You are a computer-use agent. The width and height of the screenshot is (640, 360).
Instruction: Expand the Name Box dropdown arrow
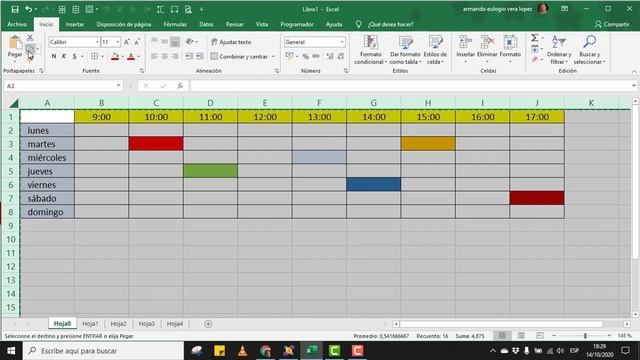pyautogui.click(x=118, y=86)
